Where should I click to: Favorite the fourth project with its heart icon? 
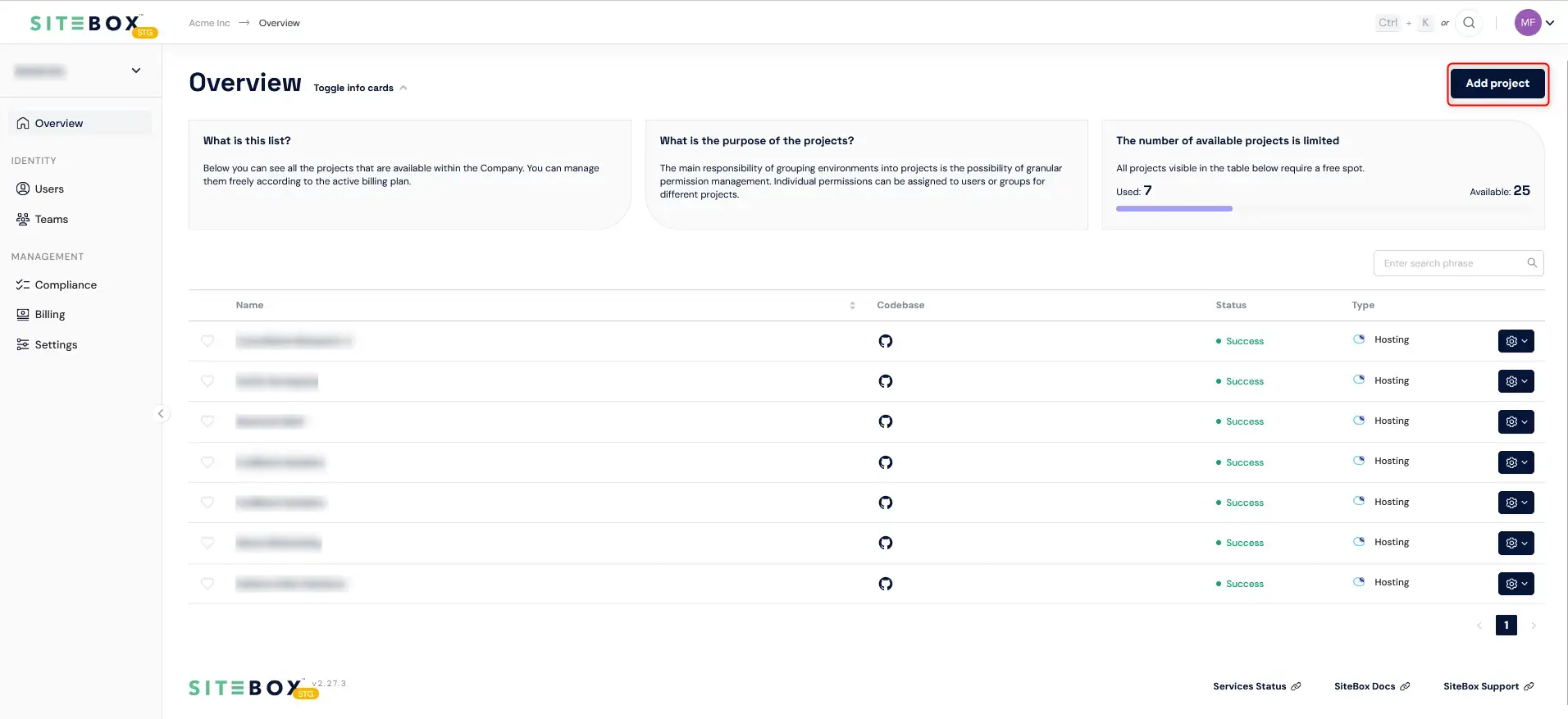[x=207, y=462]
